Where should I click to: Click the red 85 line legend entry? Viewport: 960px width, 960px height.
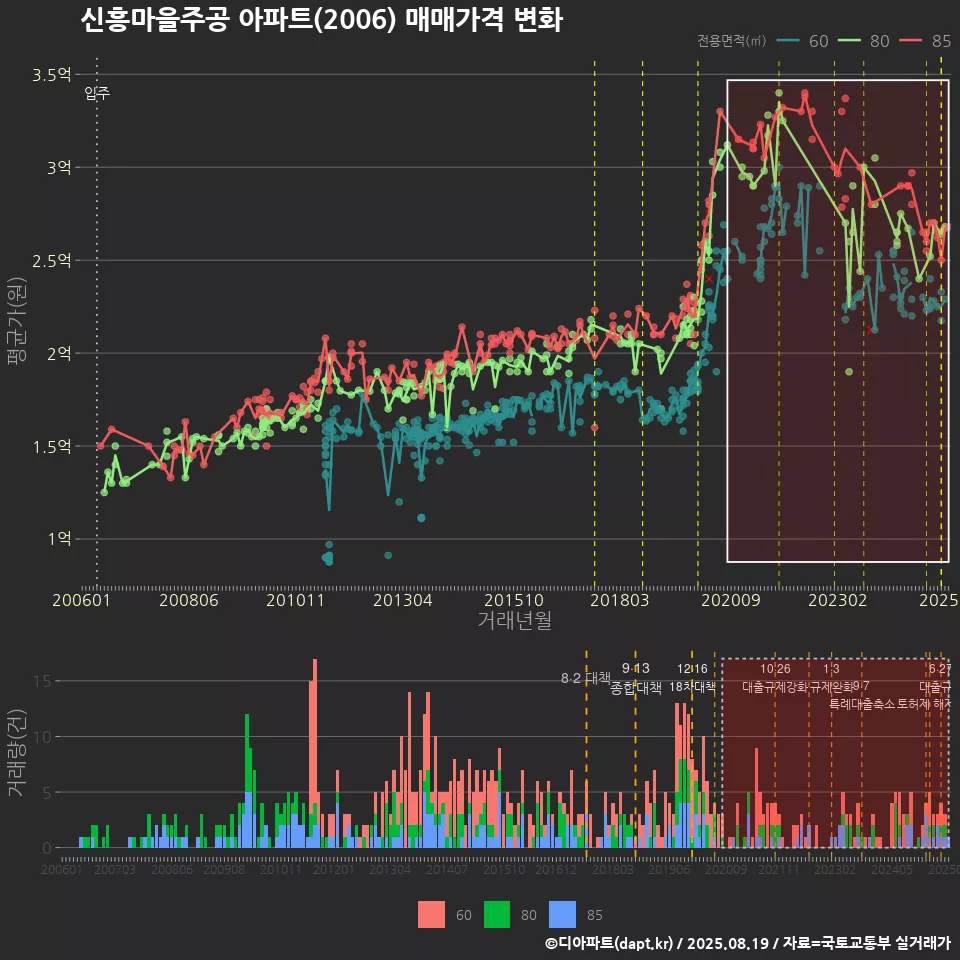925,41
